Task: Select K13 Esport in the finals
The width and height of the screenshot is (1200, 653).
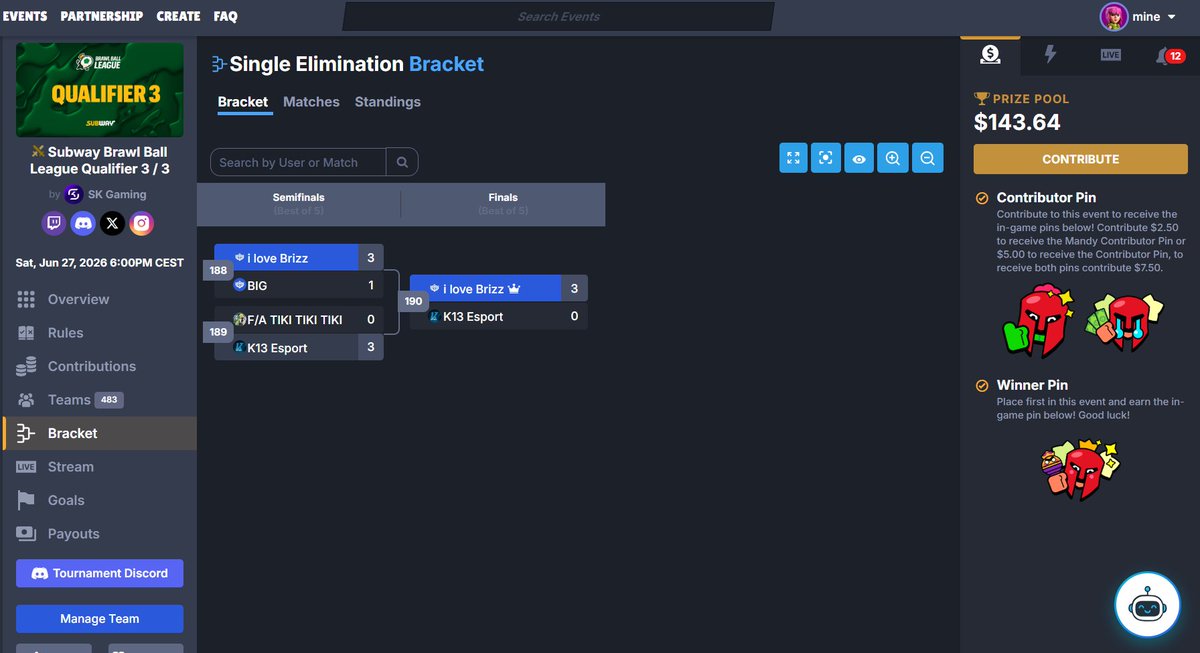Action: tap(499, 316)
